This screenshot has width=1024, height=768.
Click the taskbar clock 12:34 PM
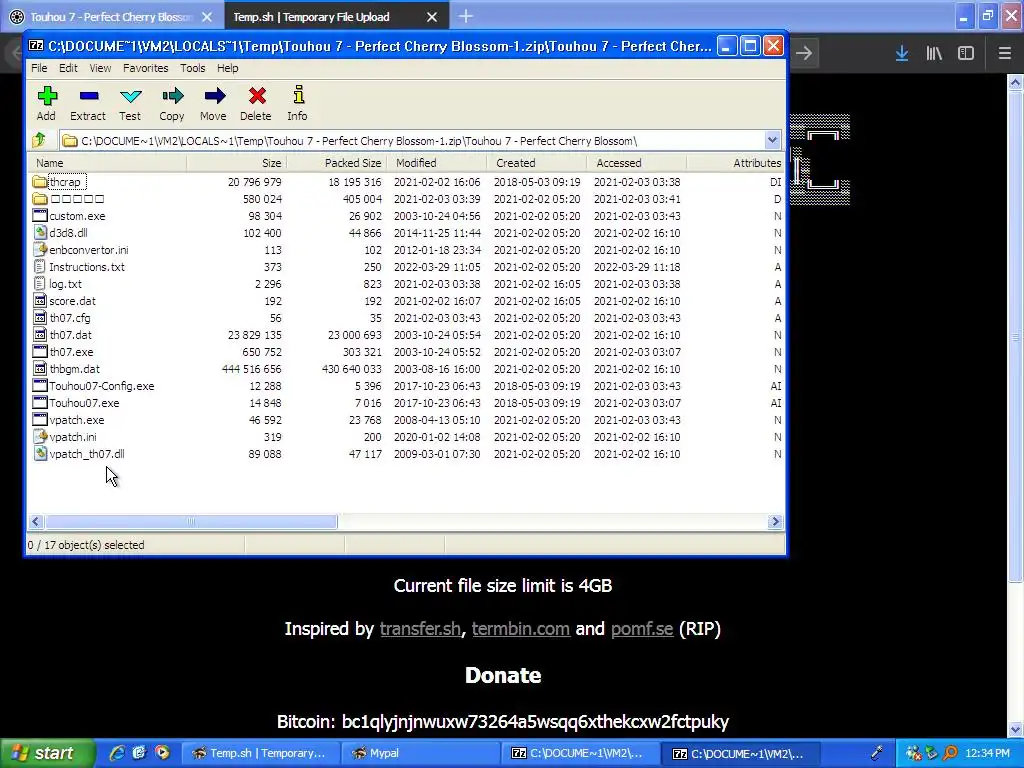click(987, 753)
